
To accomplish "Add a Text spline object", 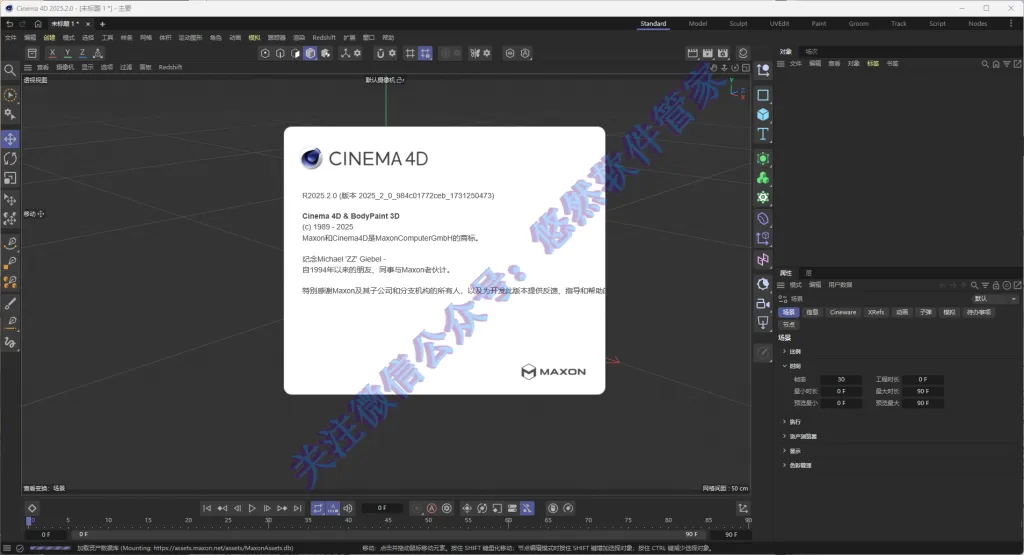I will 763,134.
